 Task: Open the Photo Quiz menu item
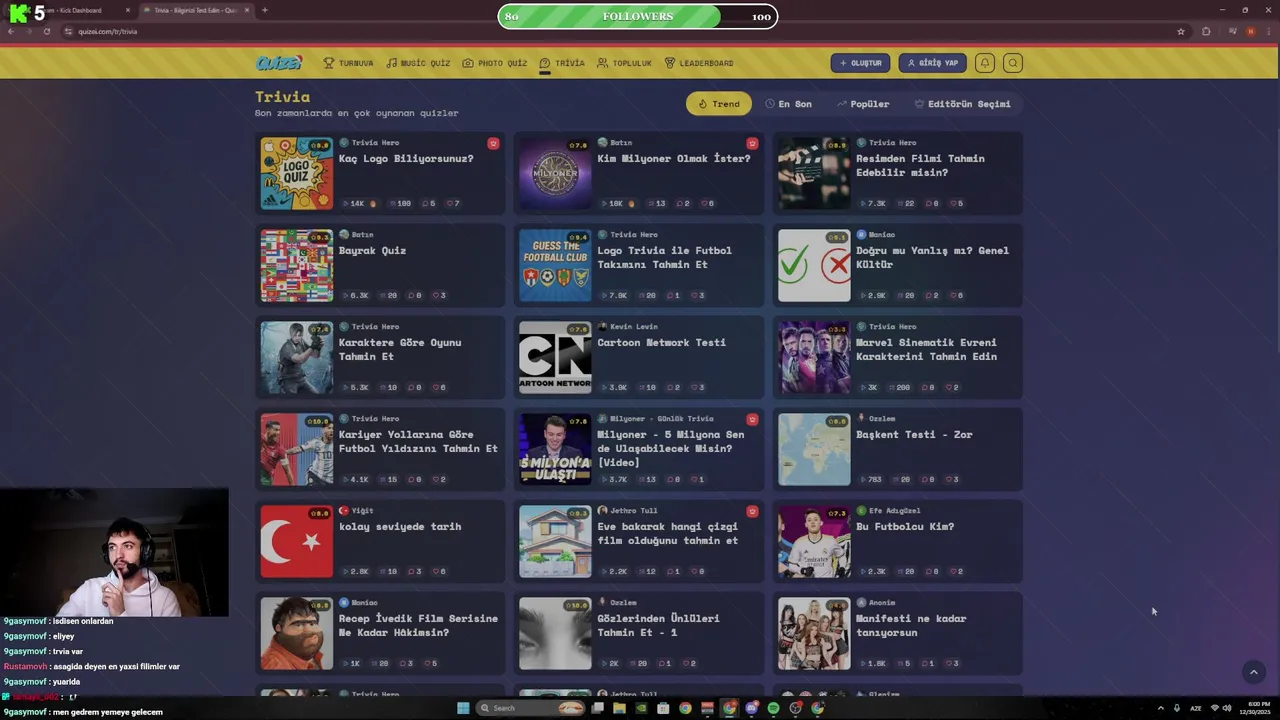coord(494,63)
